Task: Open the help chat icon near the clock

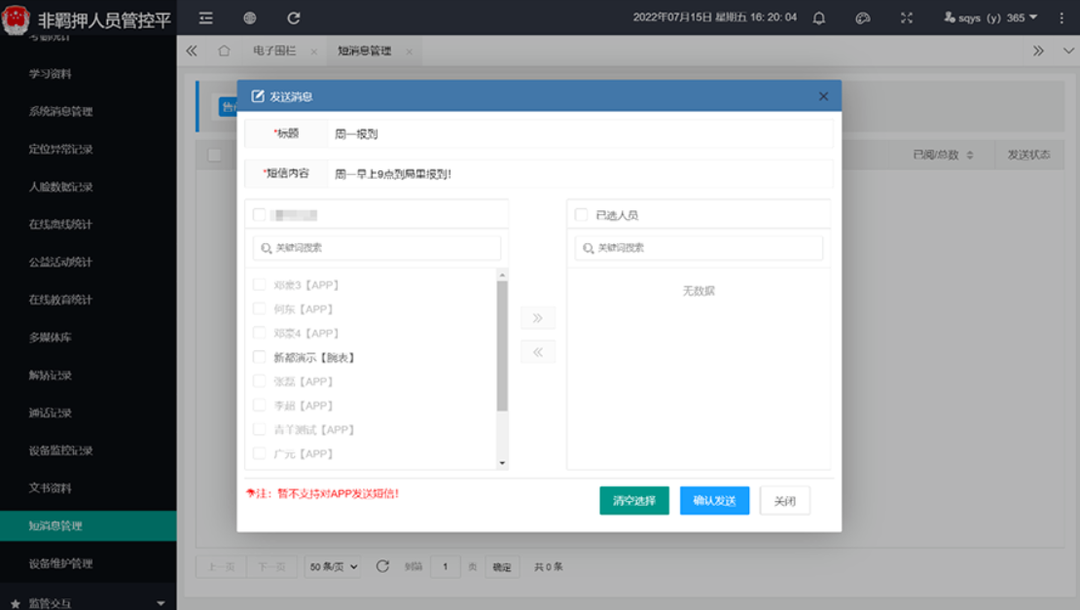Action: coord(862,17)
